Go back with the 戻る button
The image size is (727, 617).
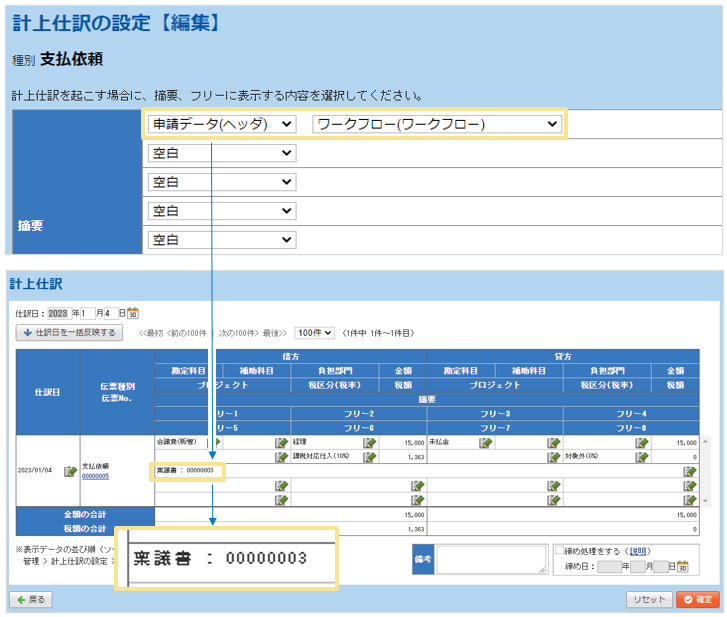pos(29,599)
